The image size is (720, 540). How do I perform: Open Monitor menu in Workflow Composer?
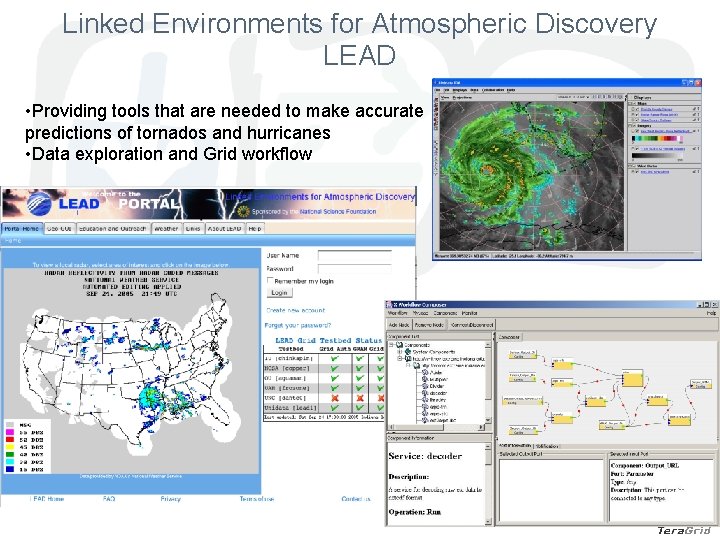point(469,313)
